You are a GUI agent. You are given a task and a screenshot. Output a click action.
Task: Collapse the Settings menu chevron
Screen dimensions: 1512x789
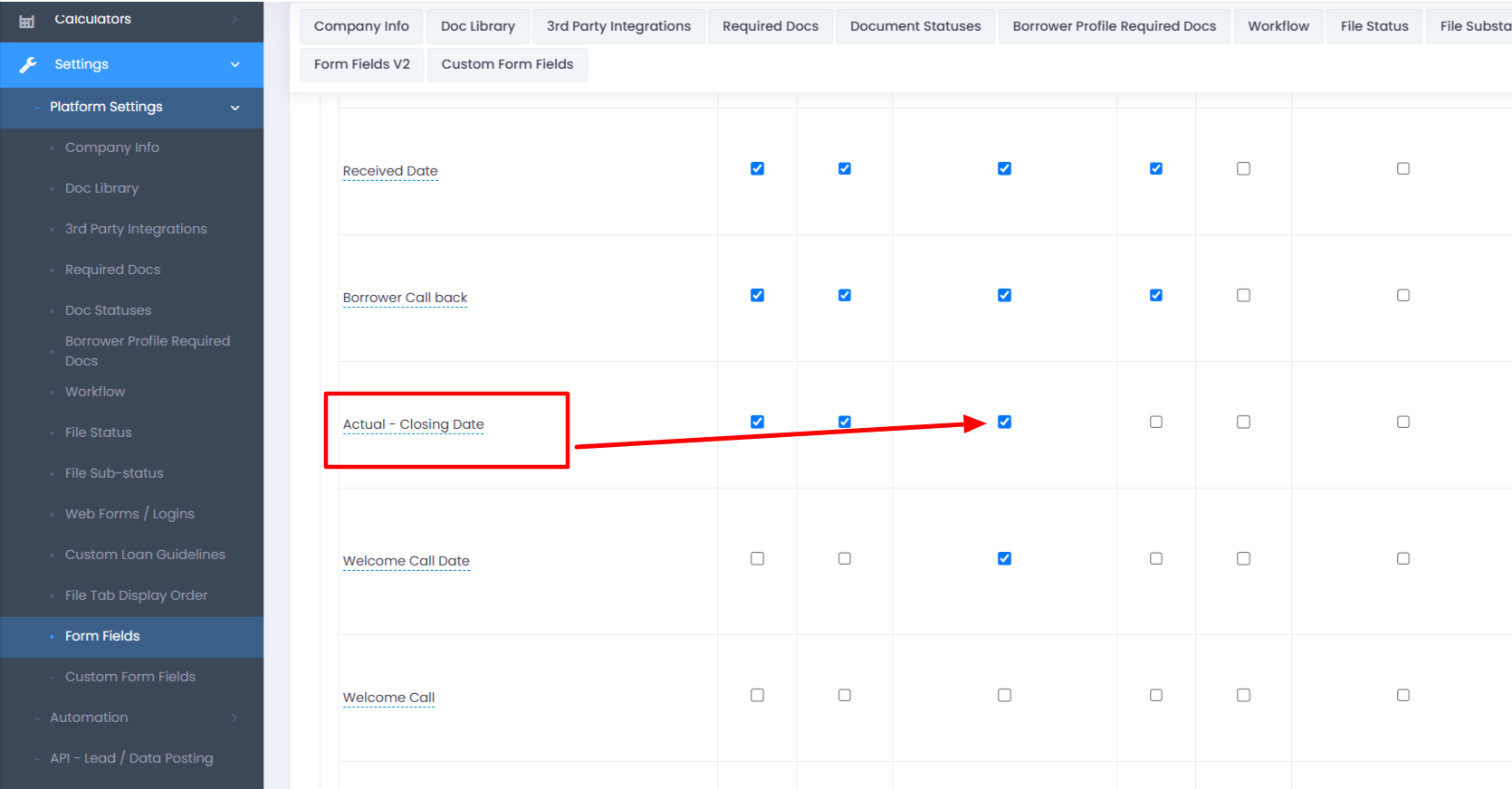click(235, 64)
